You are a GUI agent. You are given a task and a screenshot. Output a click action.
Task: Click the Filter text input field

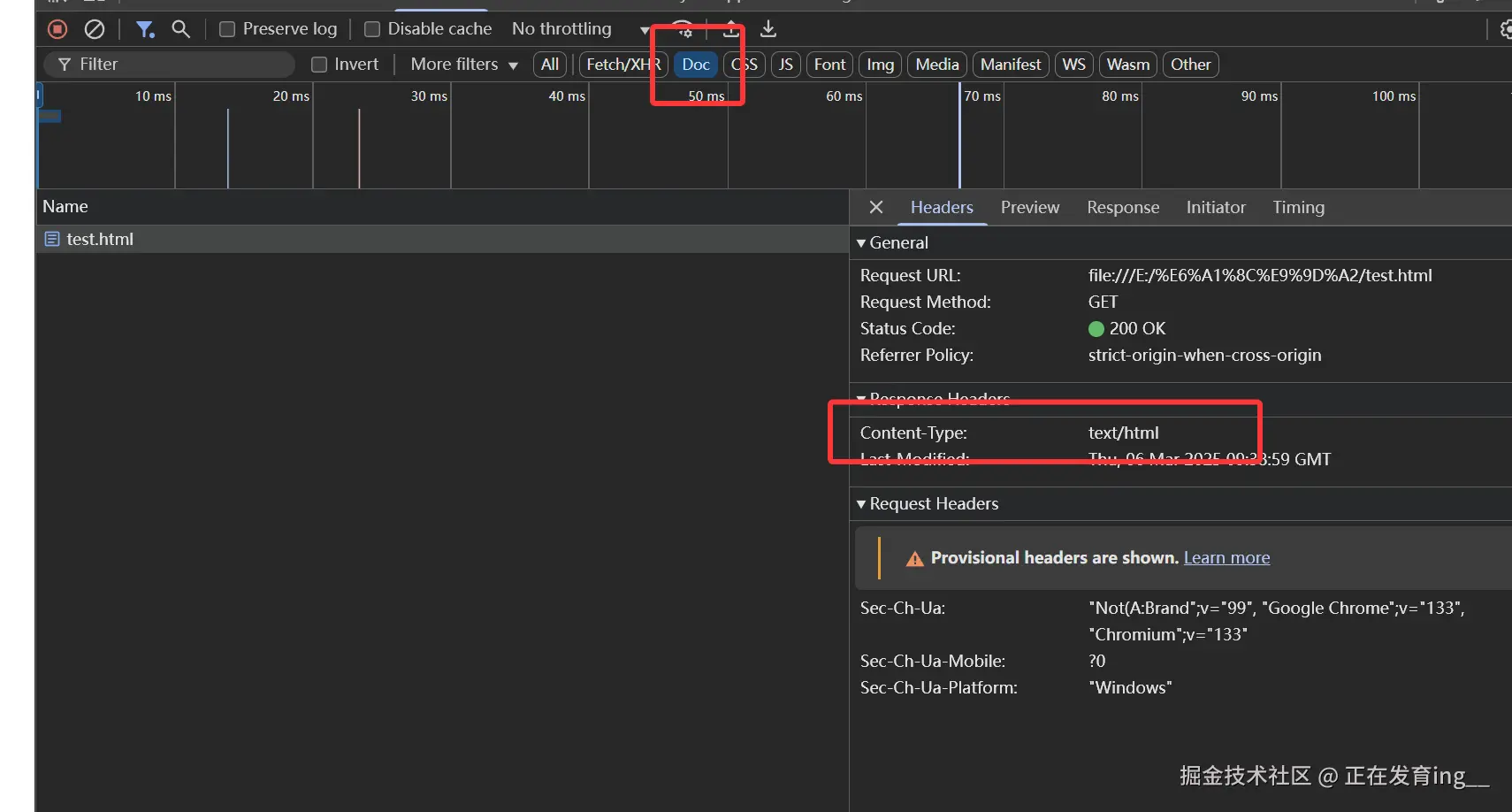tap(177, 65)
